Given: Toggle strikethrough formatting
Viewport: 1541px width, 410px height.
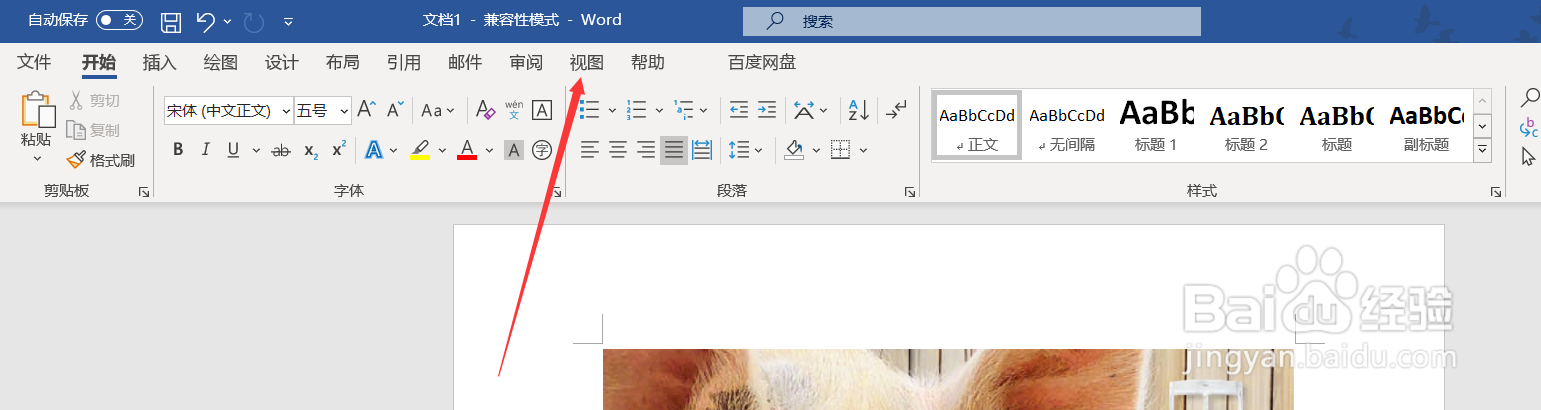Looking at the screenshot, I should [282, 150].
